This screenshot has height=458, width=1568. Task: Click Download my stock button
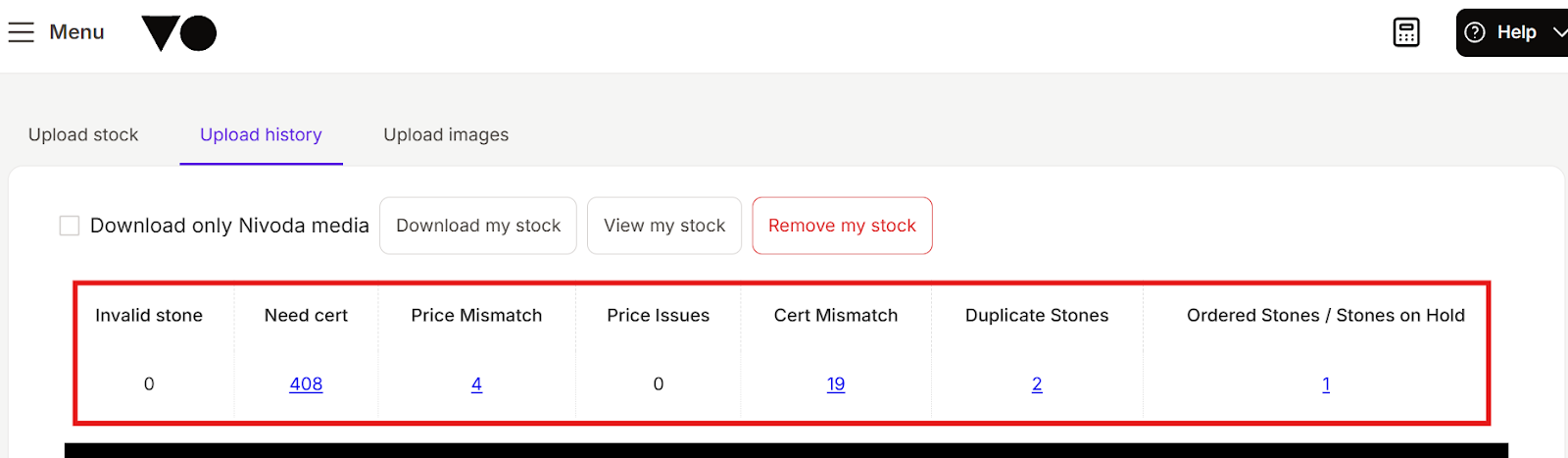[478, 226]
